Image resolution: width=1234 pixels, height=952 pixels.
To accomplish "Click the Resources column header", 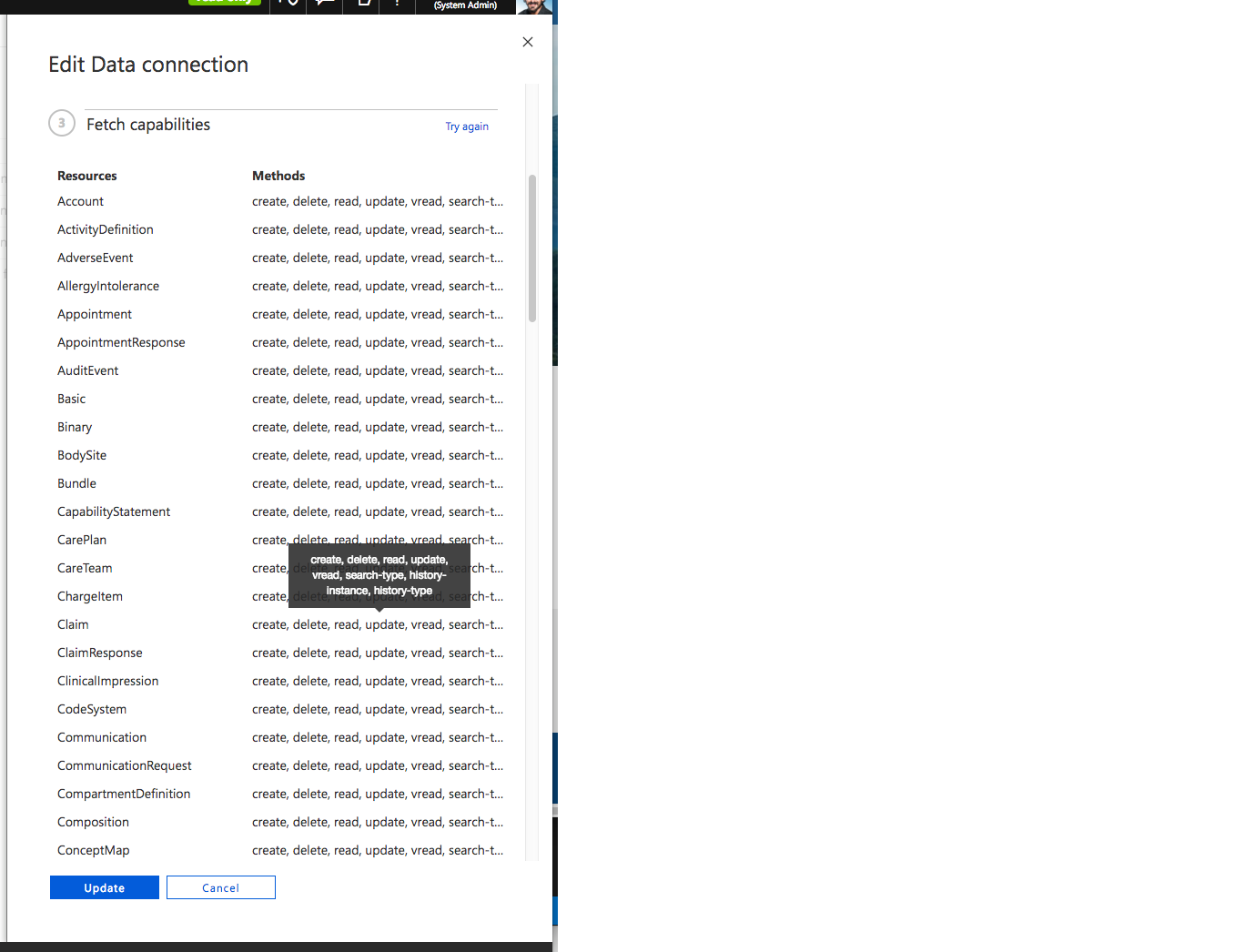I will coord(87,176).
